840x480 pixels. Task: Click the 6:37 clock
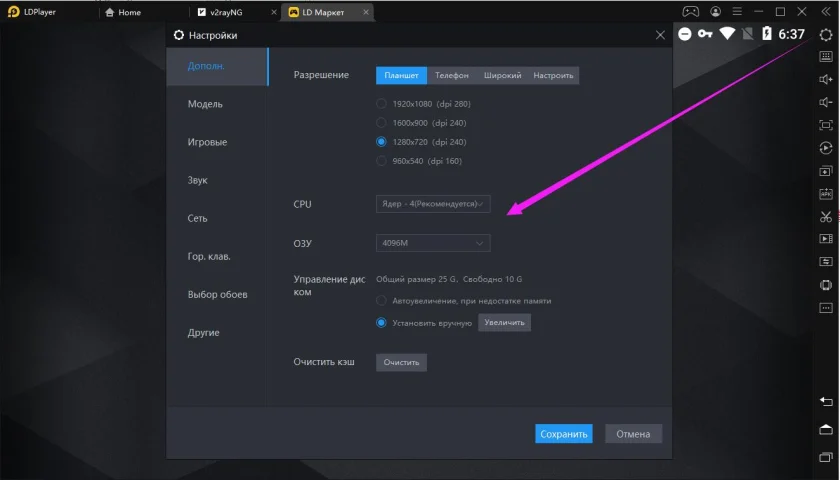coord(791,34)
